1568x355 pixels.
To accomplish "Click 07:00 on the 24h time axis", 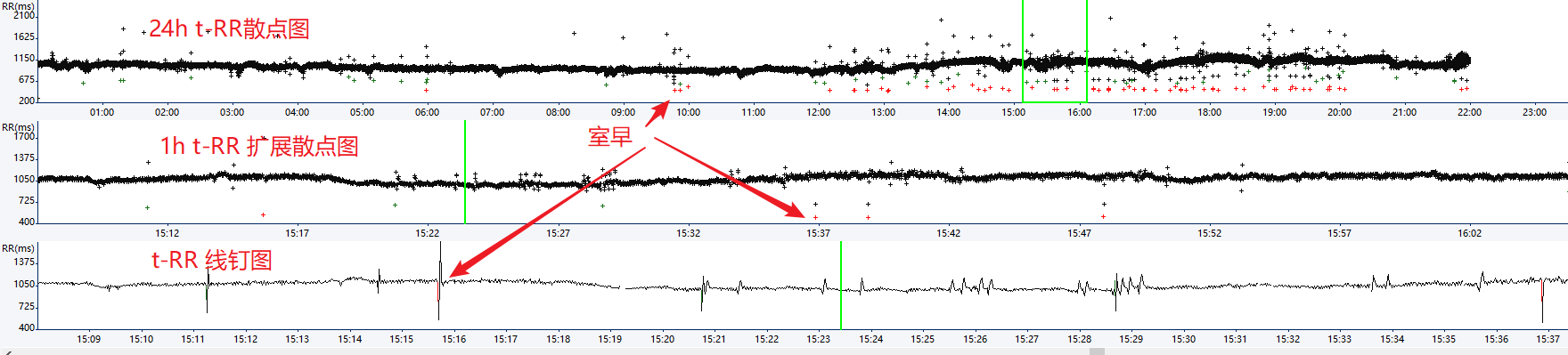I will tap(493, 112).
